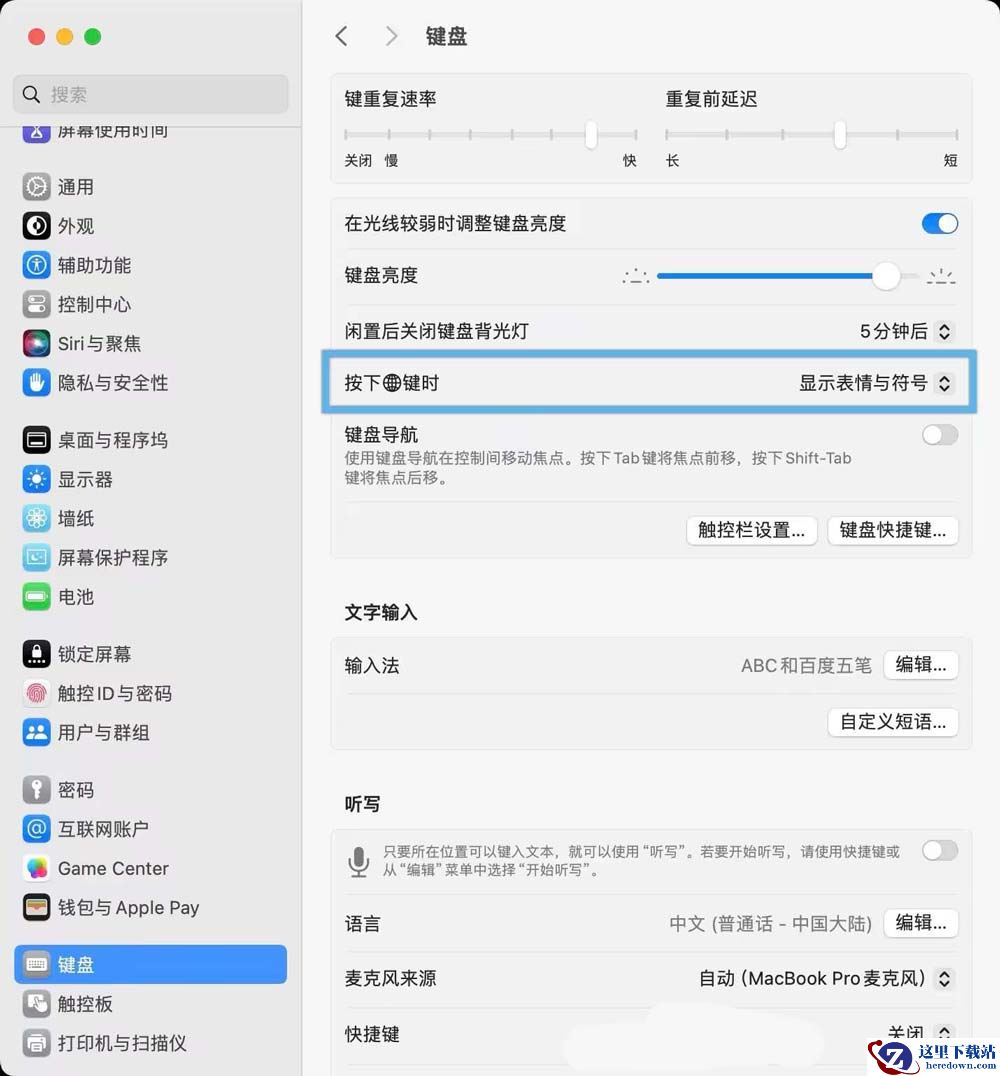Open the 电池 battery icon
Screen dimensions: 1000x1076
36,596
